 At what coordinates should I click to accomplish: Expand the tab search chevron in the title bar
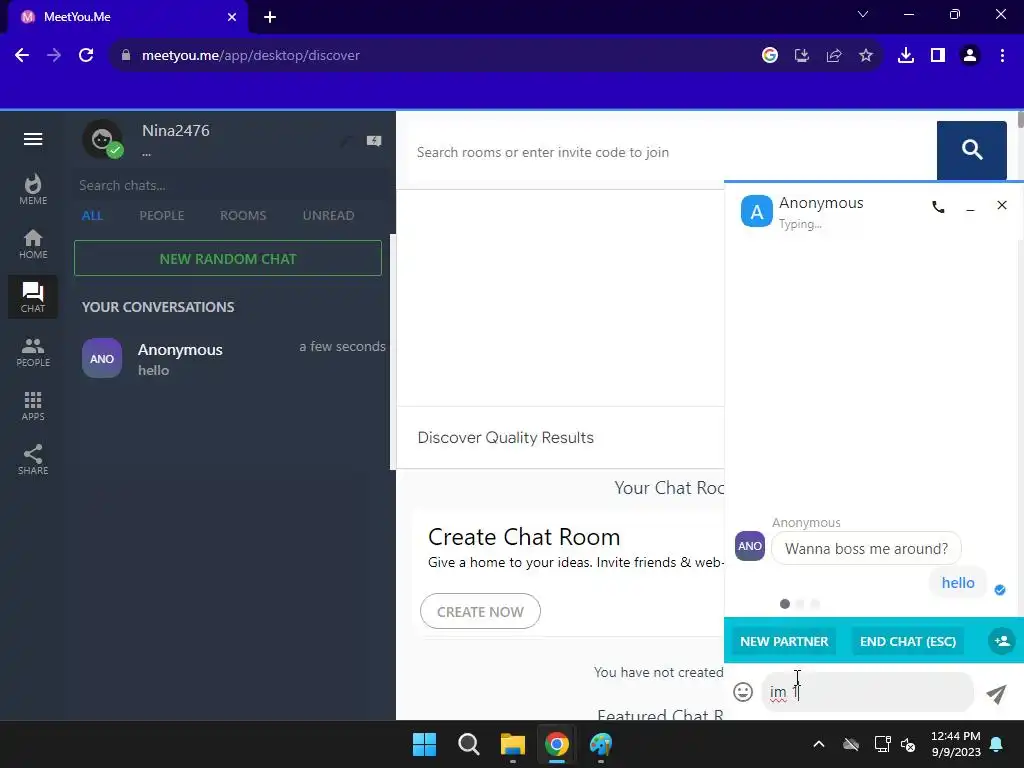(863, 14)
